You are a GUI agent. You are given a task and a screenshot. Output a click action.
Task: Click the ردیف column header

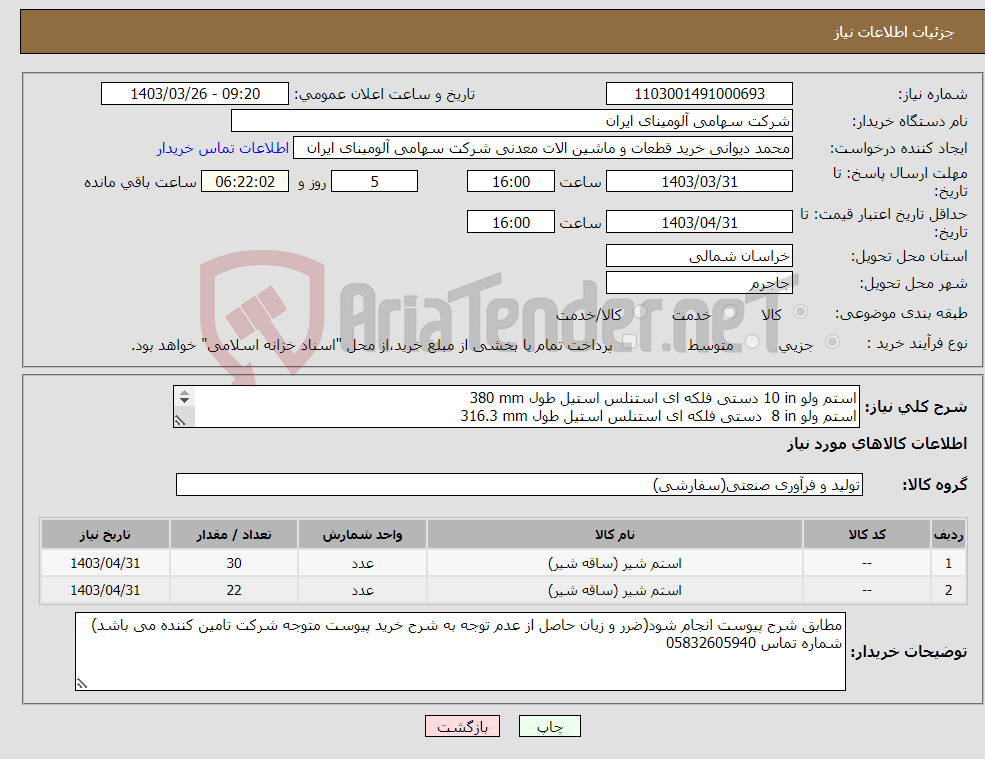[x=948, y=535]
